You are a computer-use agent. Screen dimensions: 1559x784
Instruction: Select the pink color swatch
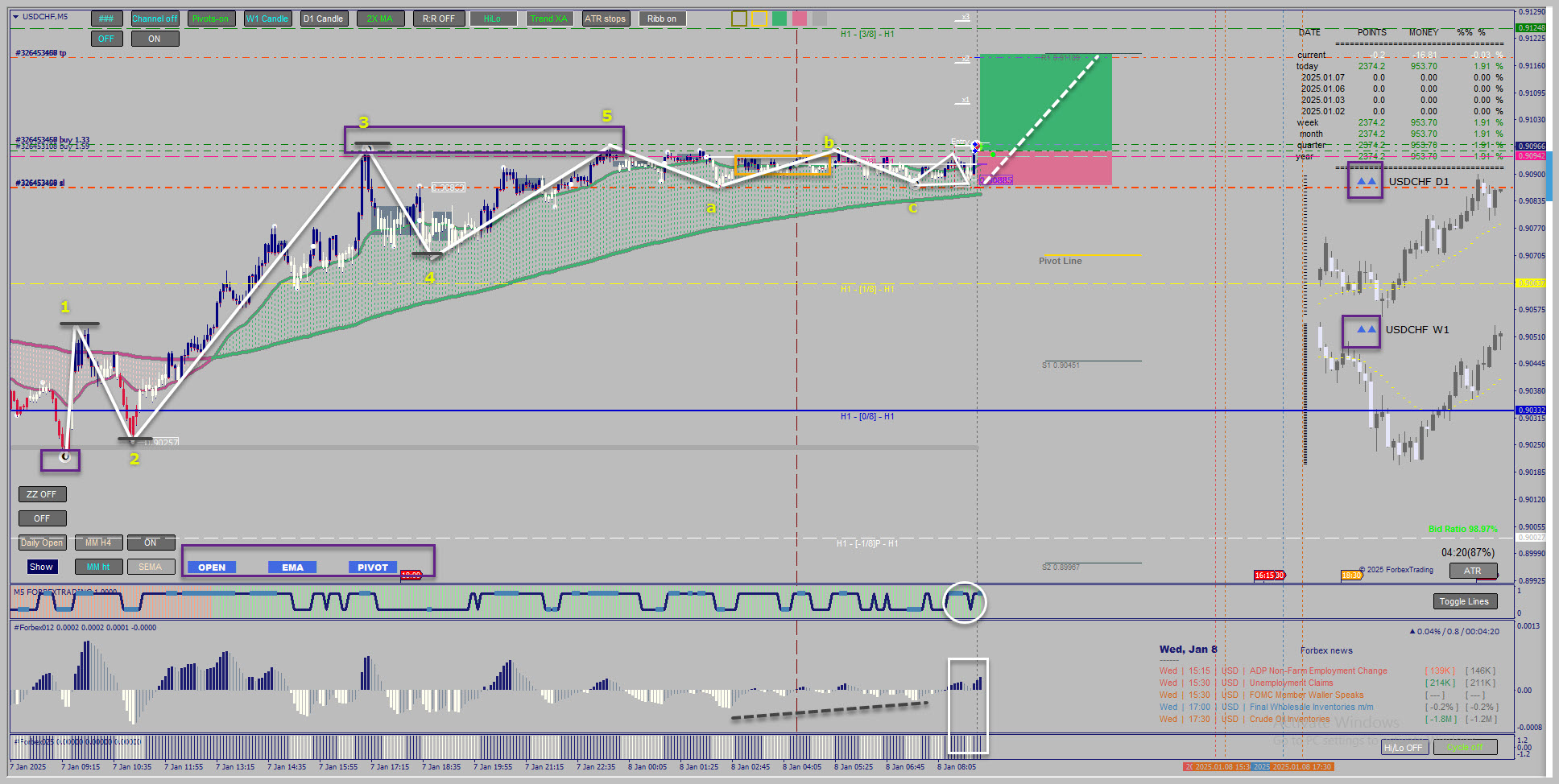tap(800, 19)
